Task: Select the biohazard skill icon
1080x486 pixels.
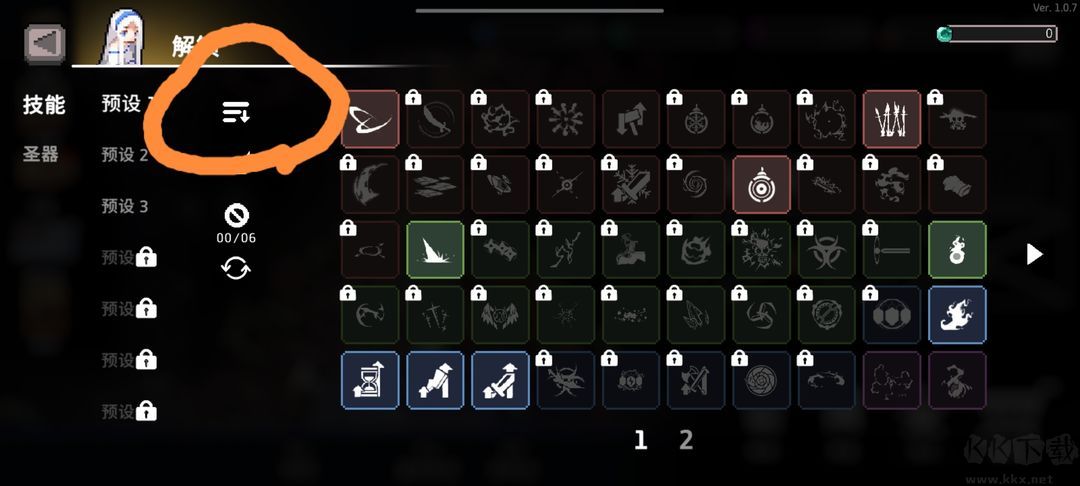Action: 827,251
